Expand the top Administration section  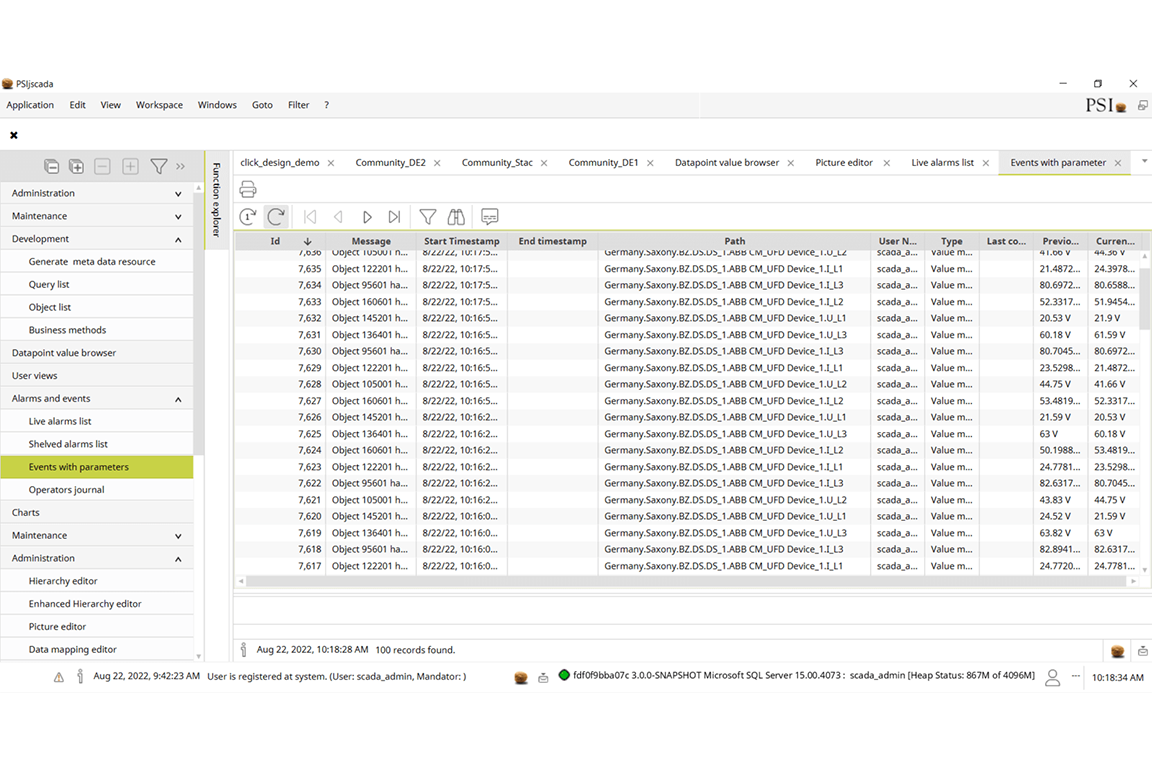[x=178, y=194]
